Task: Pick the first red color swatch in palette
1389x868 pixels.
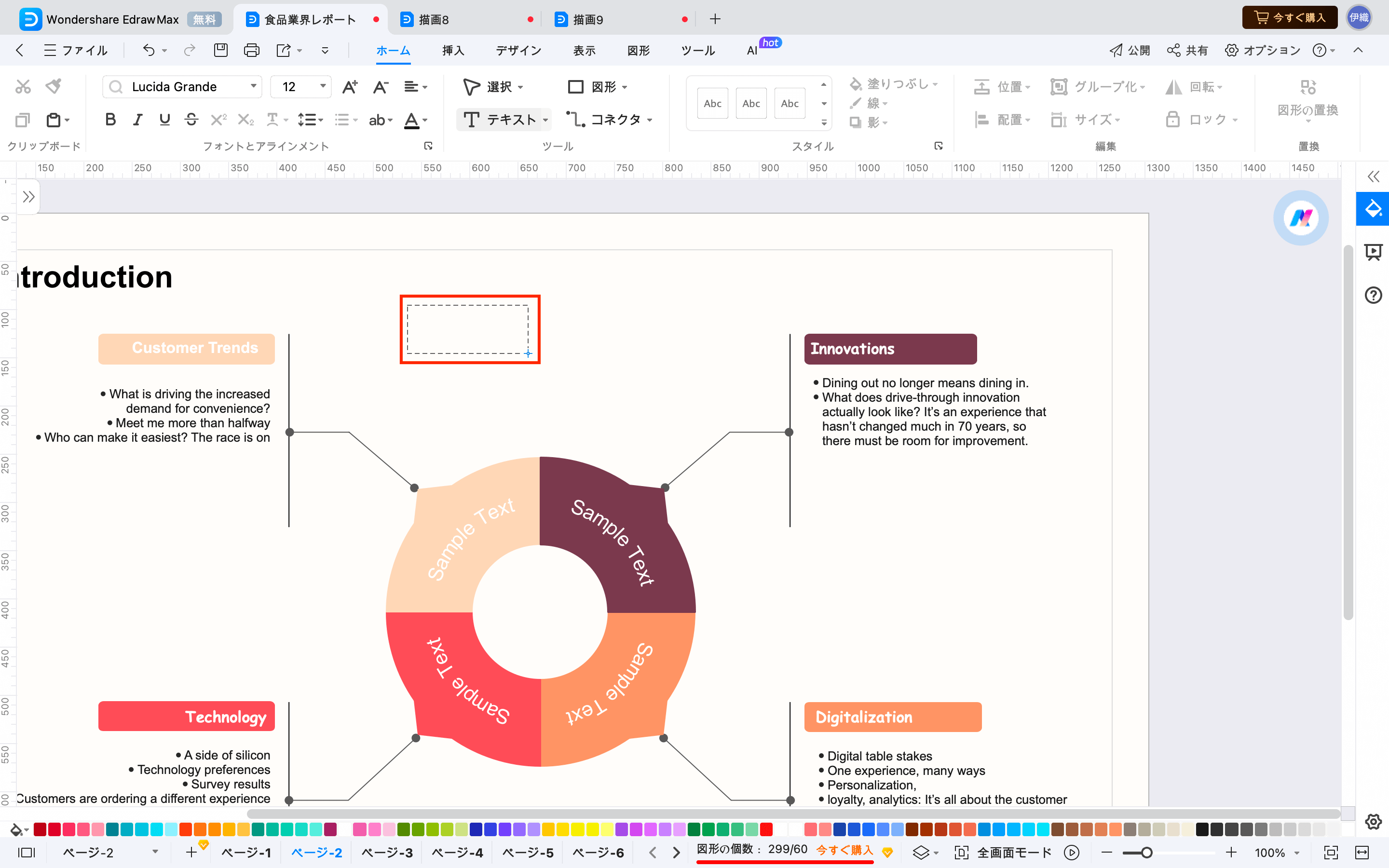Action: pyautogui.click(x=40, y=829)
